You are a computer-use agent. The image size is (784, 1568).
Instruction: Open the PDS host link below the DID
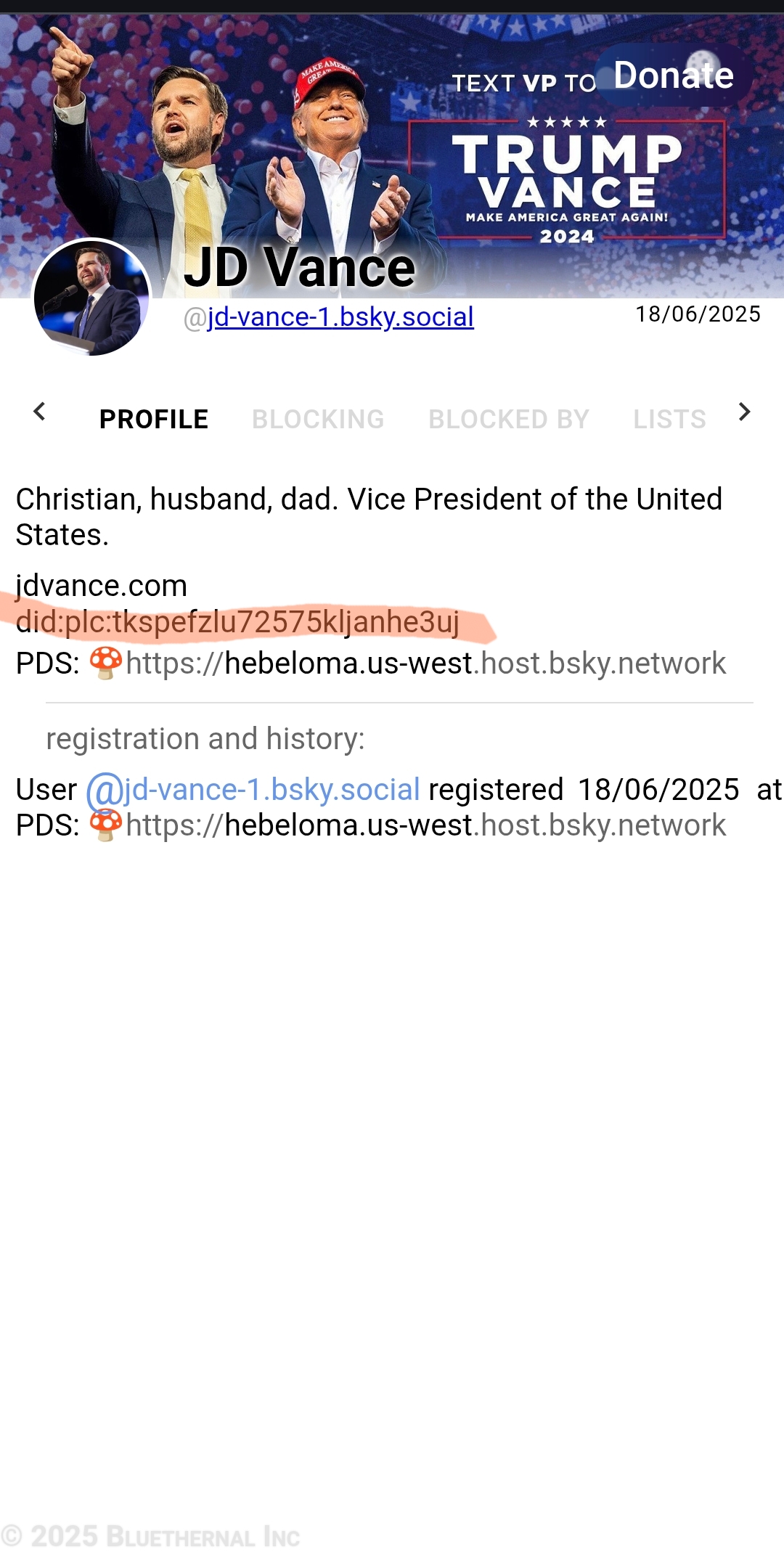(425, 663)
